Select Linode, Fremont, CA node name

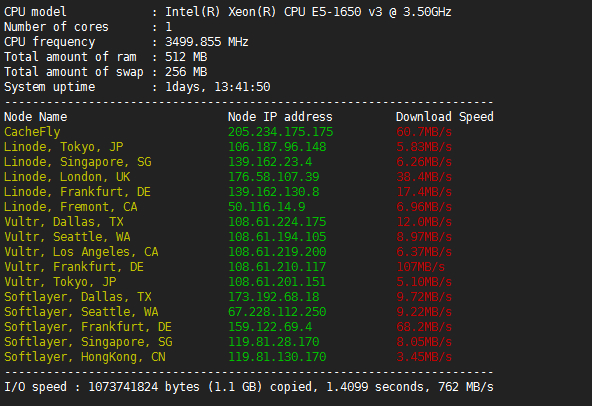coord(71,207)
